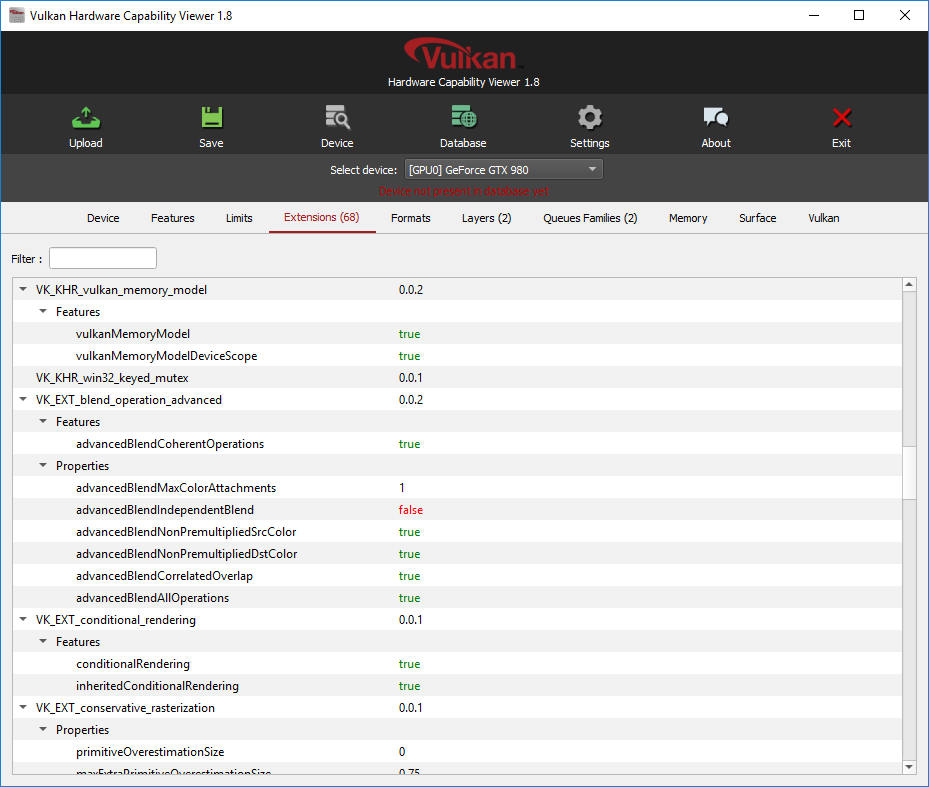Screen dimensions: 929x787
Task: Select advancedBlendNonPremultipliedDstColor row
Action: click(457, 554)
